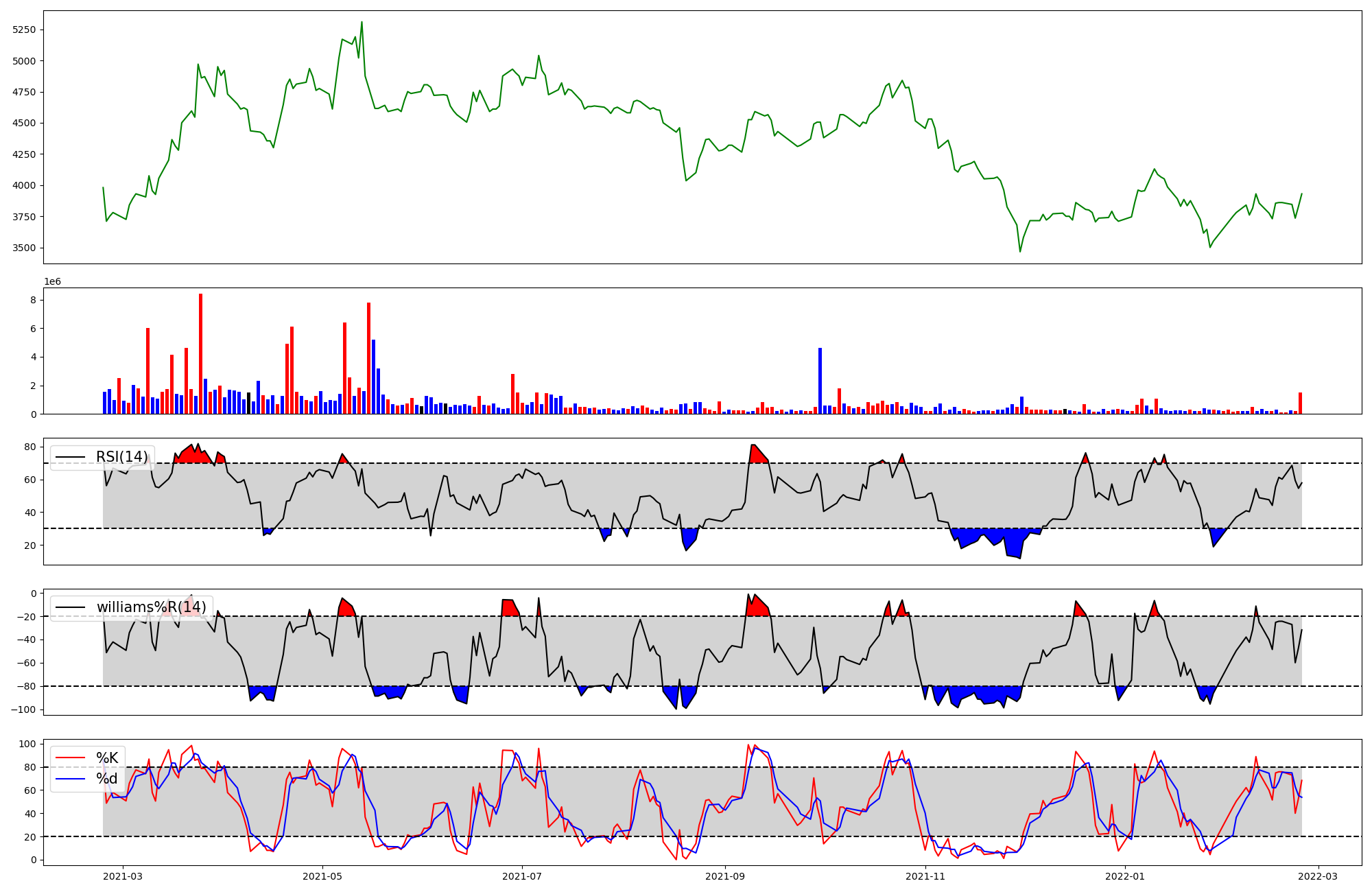
Task: Click the 2021-07 x-axis date label
Action: point(522,876)
